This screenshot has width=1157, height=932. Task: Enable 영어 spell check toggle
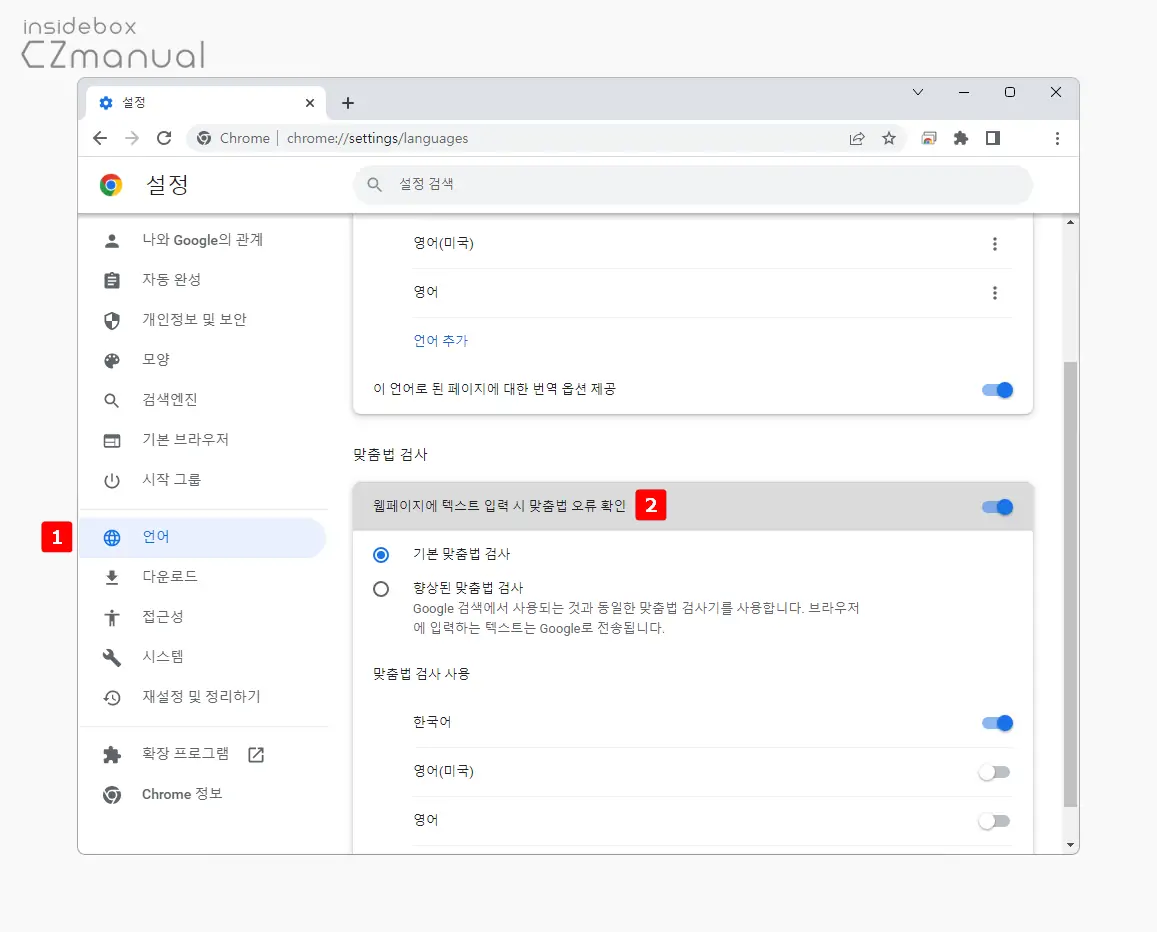pyautogui.click(x=994, y=821)
